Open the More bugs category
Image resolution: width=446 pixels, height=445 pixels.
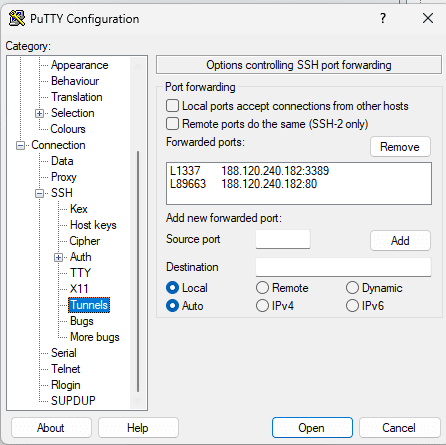(x=95, y=337)
